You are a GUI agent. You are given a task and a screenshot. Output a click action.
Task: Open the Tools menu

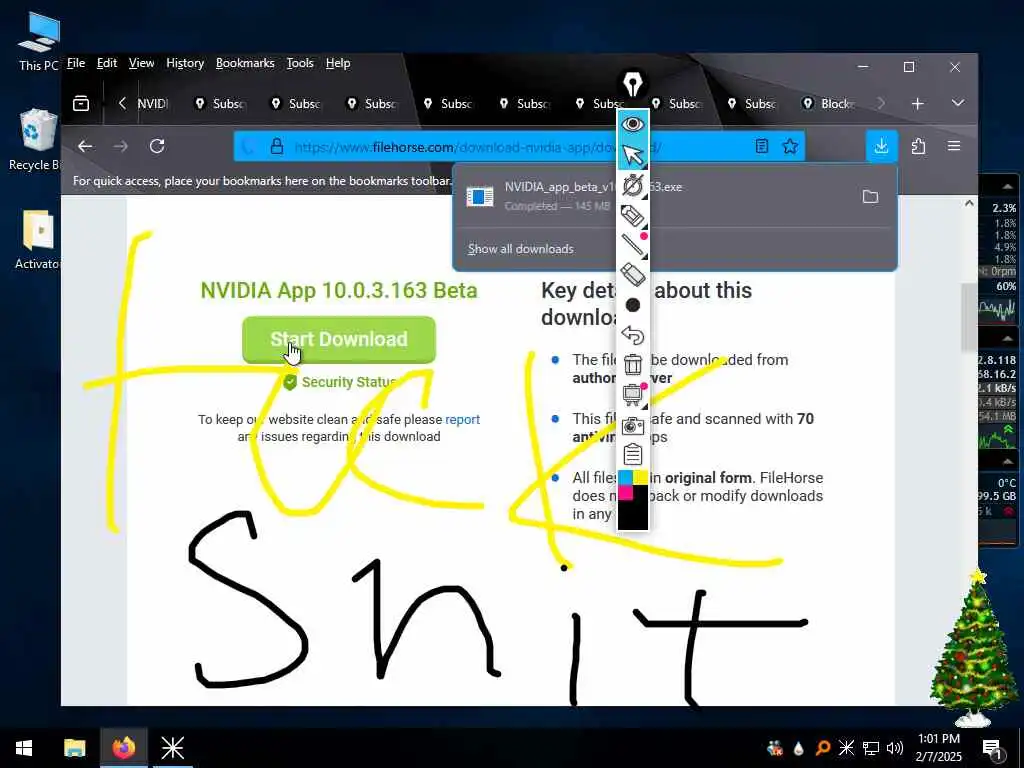300,63
